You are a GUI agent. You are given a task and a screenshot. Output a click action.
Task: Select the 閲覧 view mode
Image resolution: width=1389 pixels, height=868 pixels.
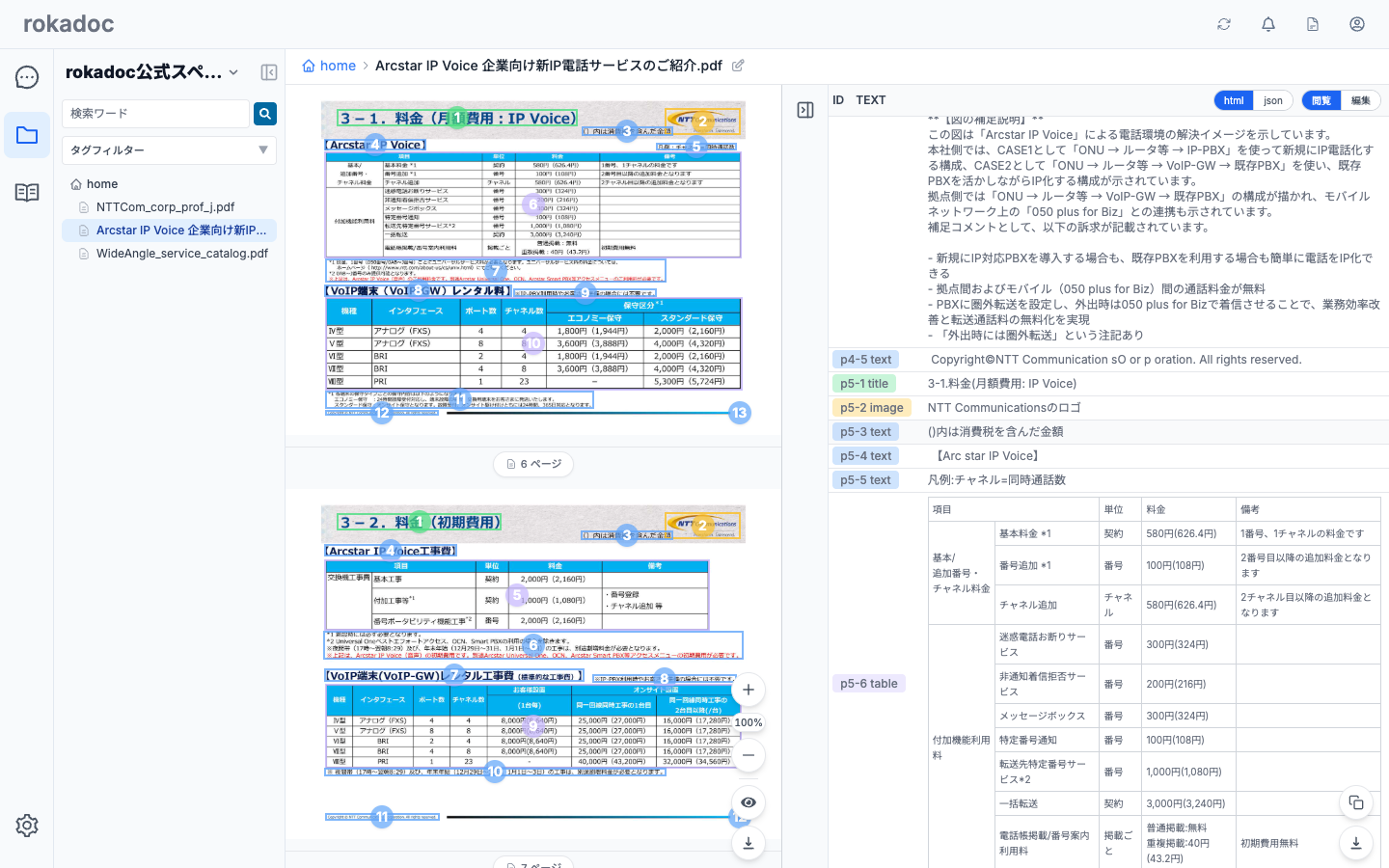coord(1321,100)
